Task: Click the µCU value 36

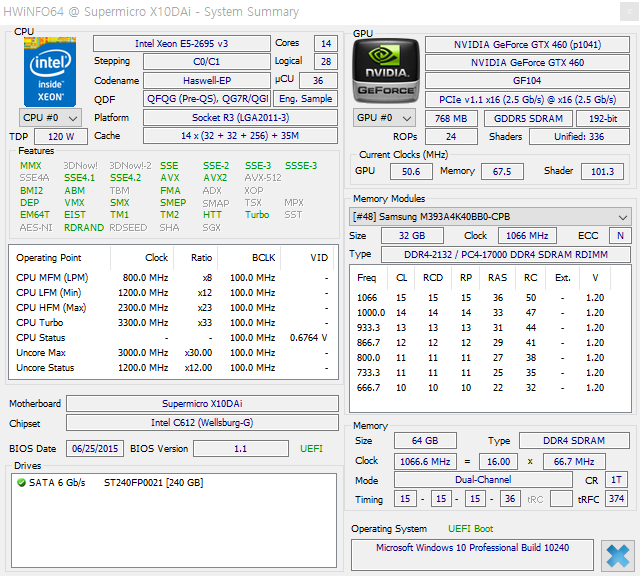Action: click(318, 80)
